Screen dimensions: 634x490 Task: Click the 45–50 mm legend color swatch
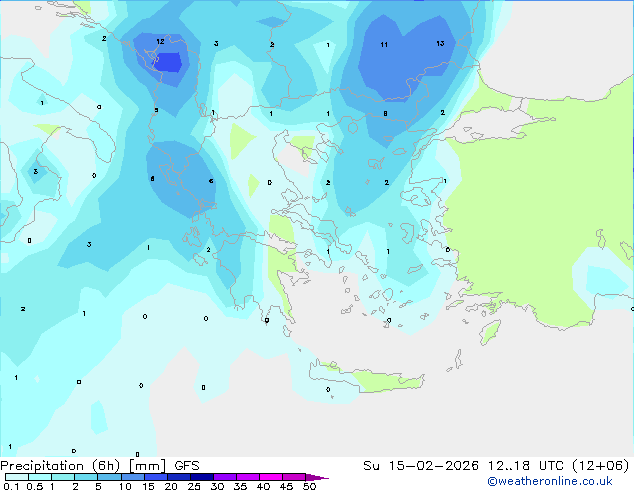click(x=294, y=477)
